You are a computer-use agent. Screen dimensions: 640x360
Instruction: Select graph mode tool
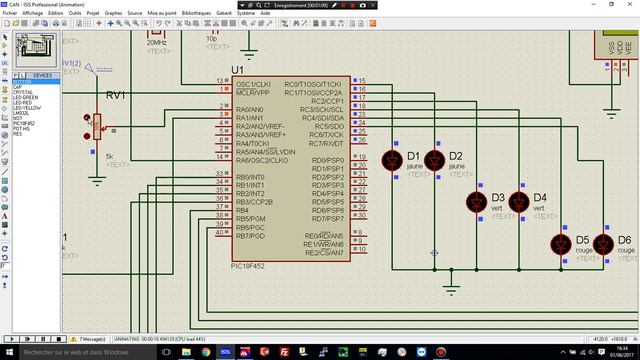click(x=5, y=118)
